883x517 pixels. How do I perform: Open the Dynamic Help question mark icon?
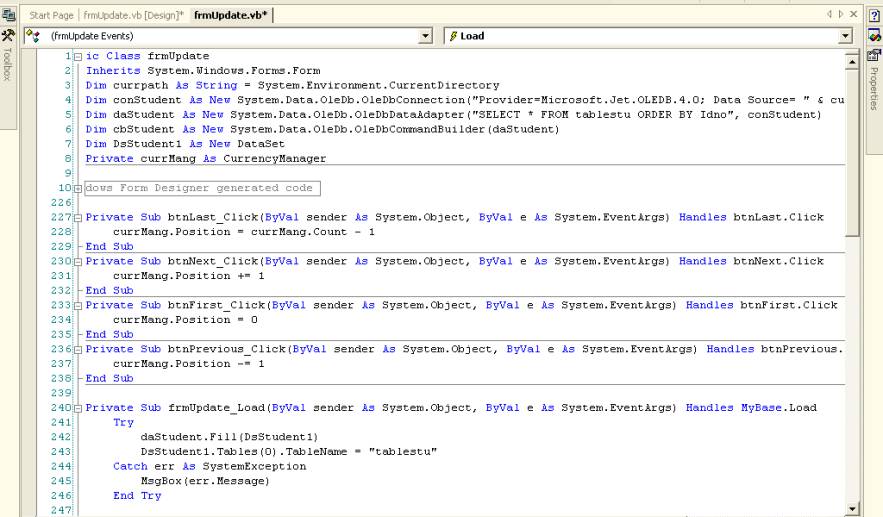coord(874,16)
